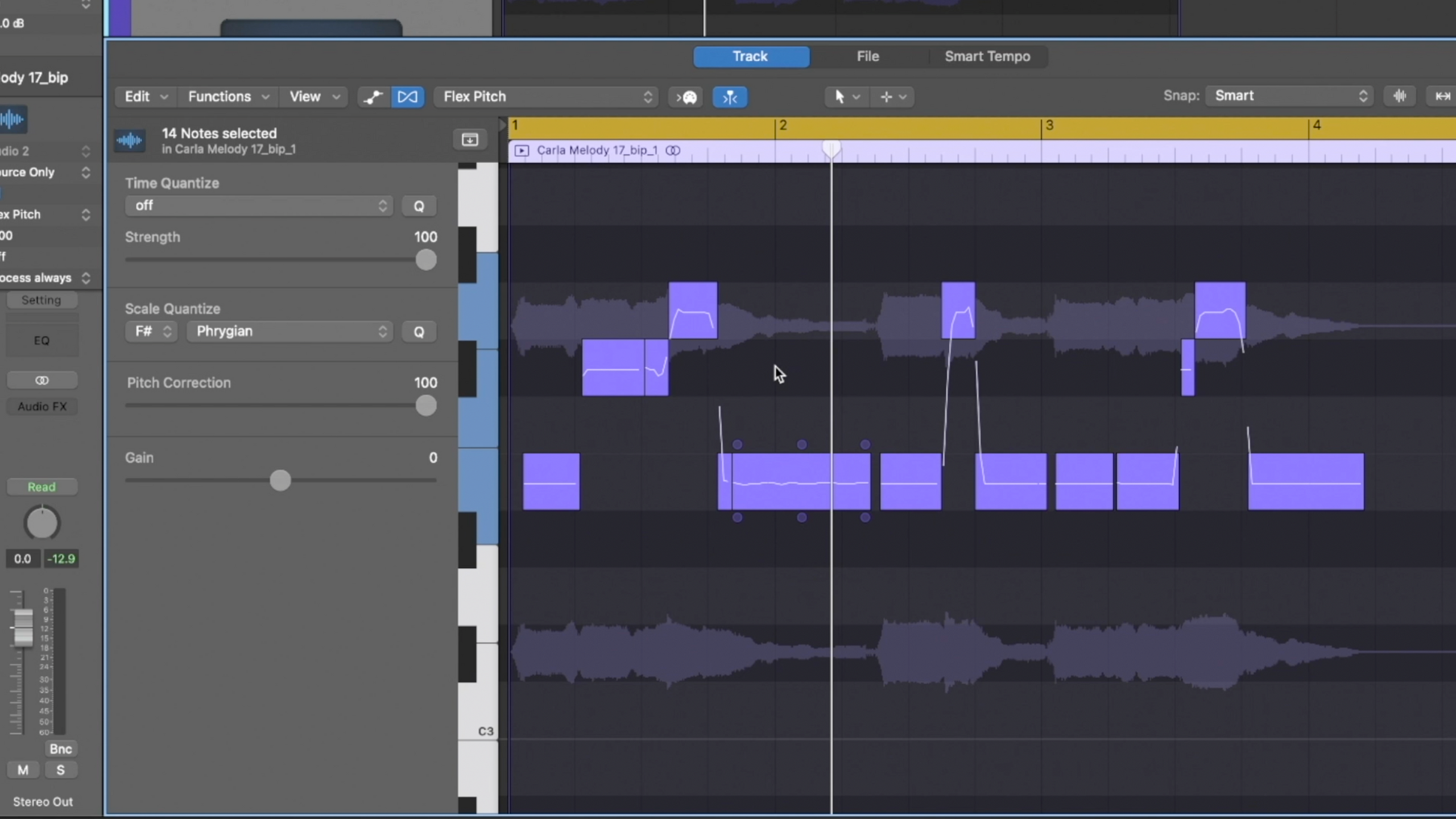1456x819 pixels.
Task: Click the waveform zoom icon
Action: pyautogui.click(x=1400, y=96)
